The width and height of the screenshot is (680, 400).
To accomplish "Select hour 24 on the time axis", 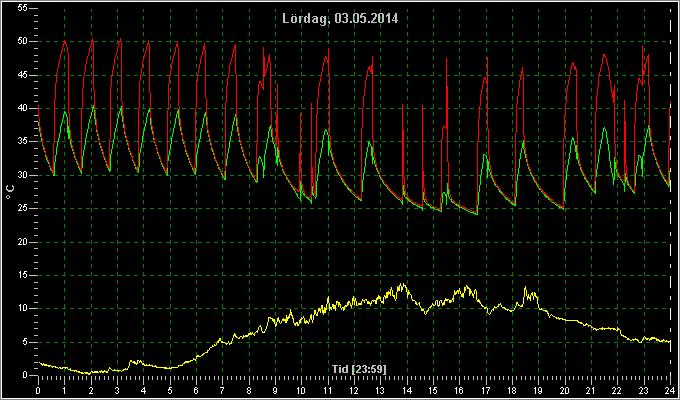I will 670,390.
